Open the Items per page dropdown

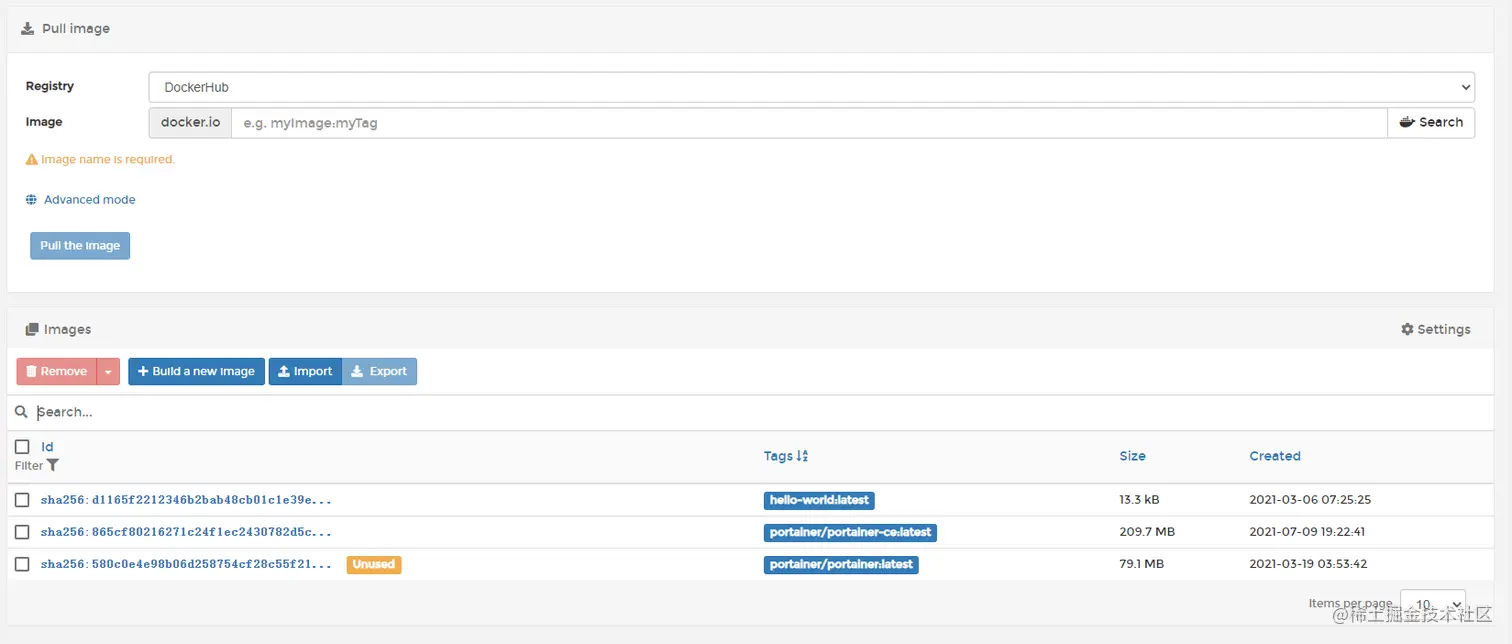point(1432,604)
